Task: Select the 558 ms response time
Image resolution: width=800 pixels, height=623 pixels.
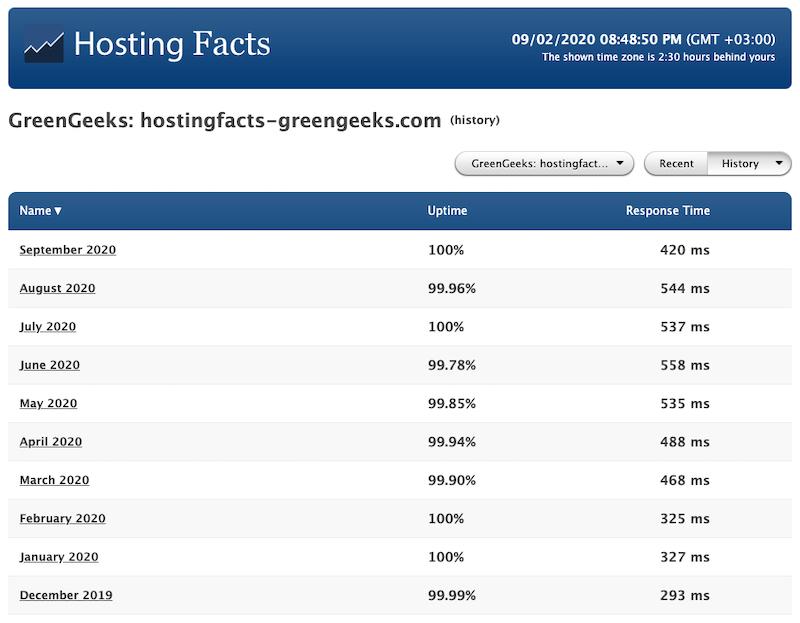Action: tap(685, 365)
